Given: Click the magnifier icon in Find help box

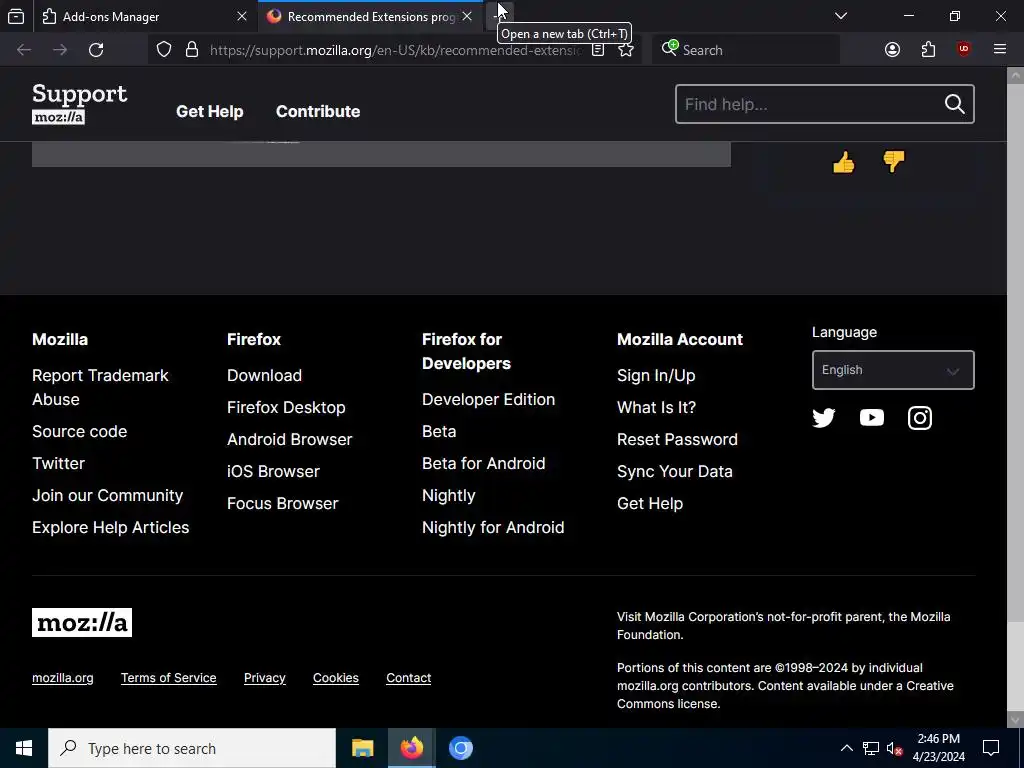Looking at the screenshot, I should coord(954,104).
